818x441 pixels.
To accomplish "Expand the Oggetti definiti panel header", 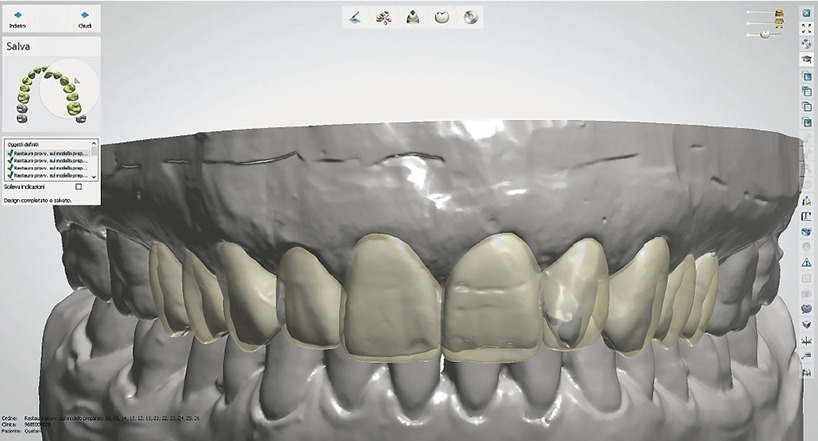I will pos(50,144).
